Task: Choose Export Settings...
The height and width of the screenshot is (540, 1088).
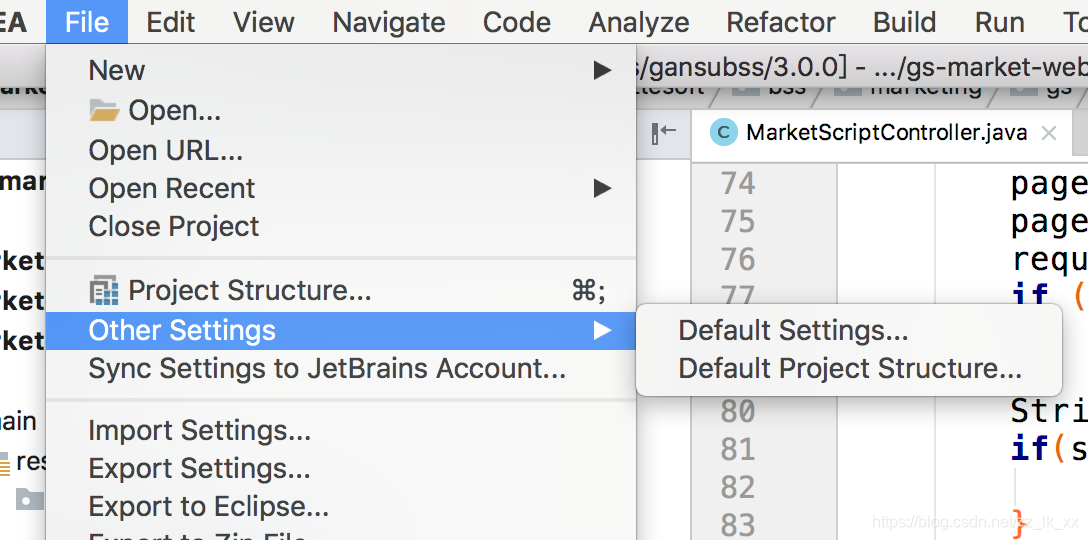Action: pos(341,469)
